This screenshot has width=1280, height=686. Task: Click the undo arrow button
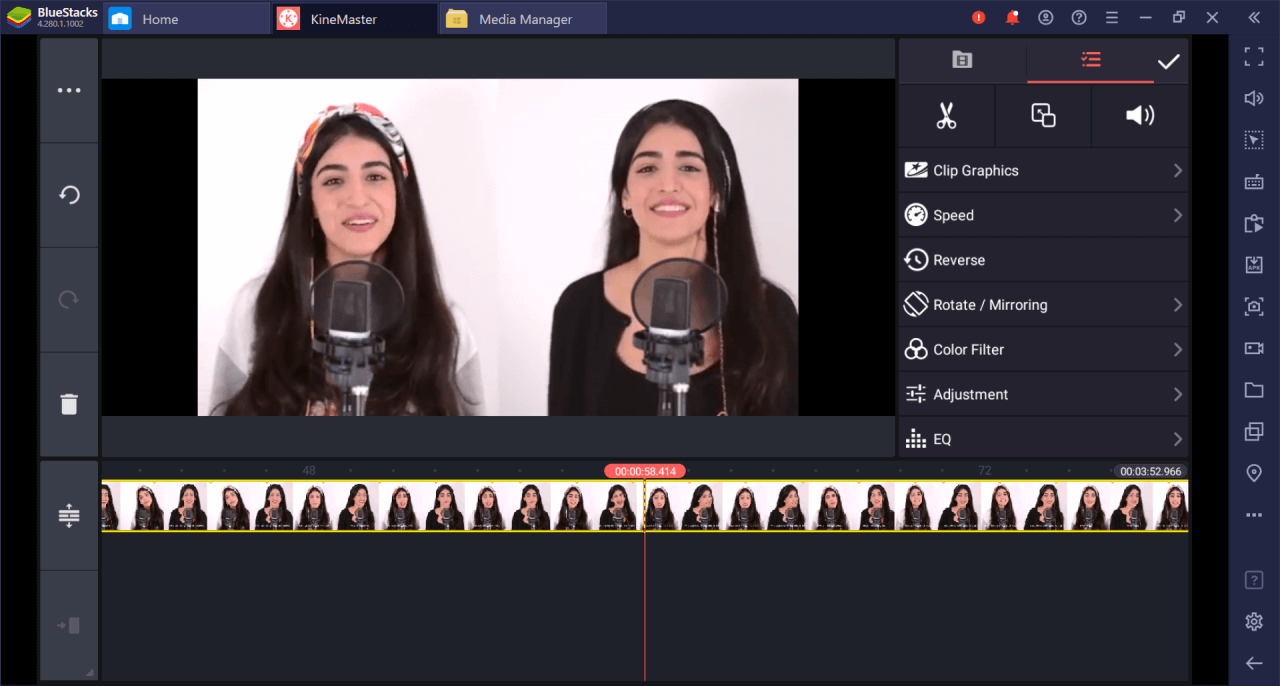click(69, 195)
